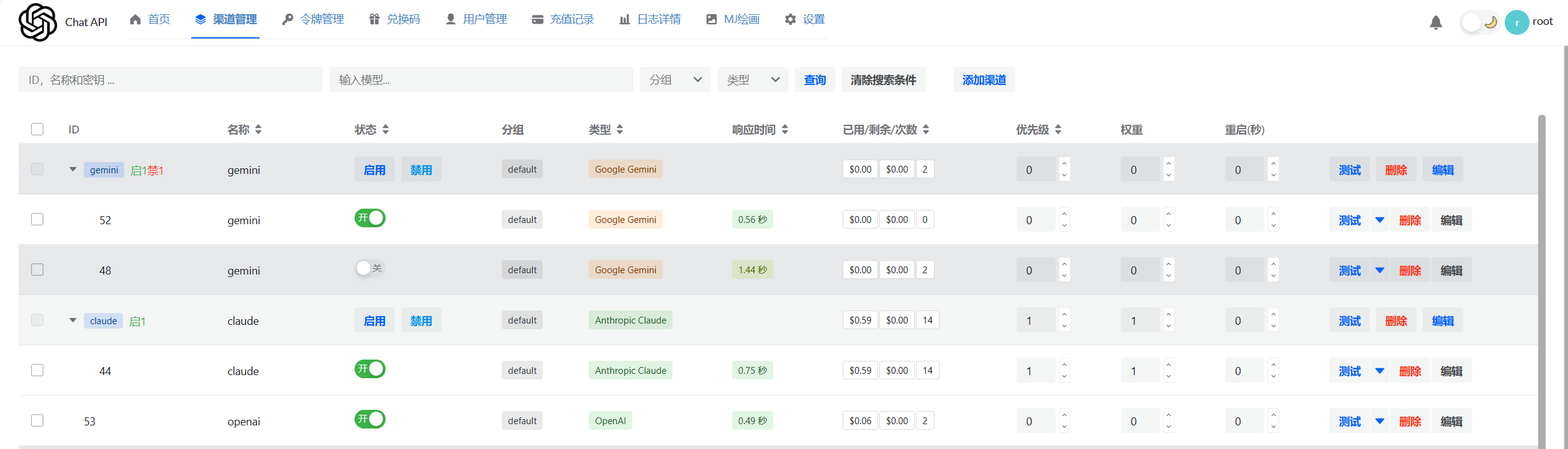
Task: Open the 兑换码 tab
Action: pyautogui.click(x=394, y=19)
